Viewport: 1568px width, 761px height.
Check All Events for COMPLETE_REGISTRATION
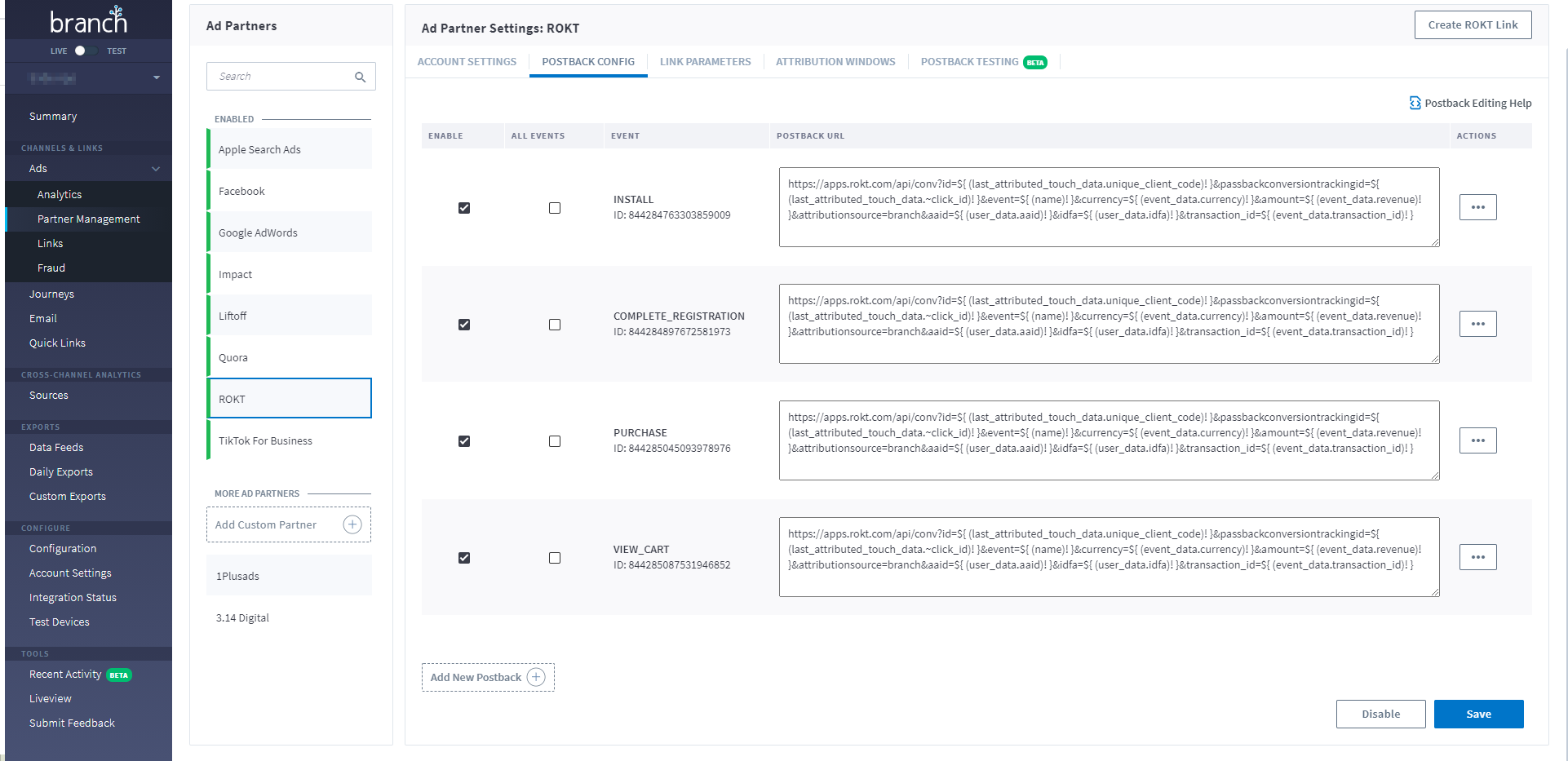555,325
